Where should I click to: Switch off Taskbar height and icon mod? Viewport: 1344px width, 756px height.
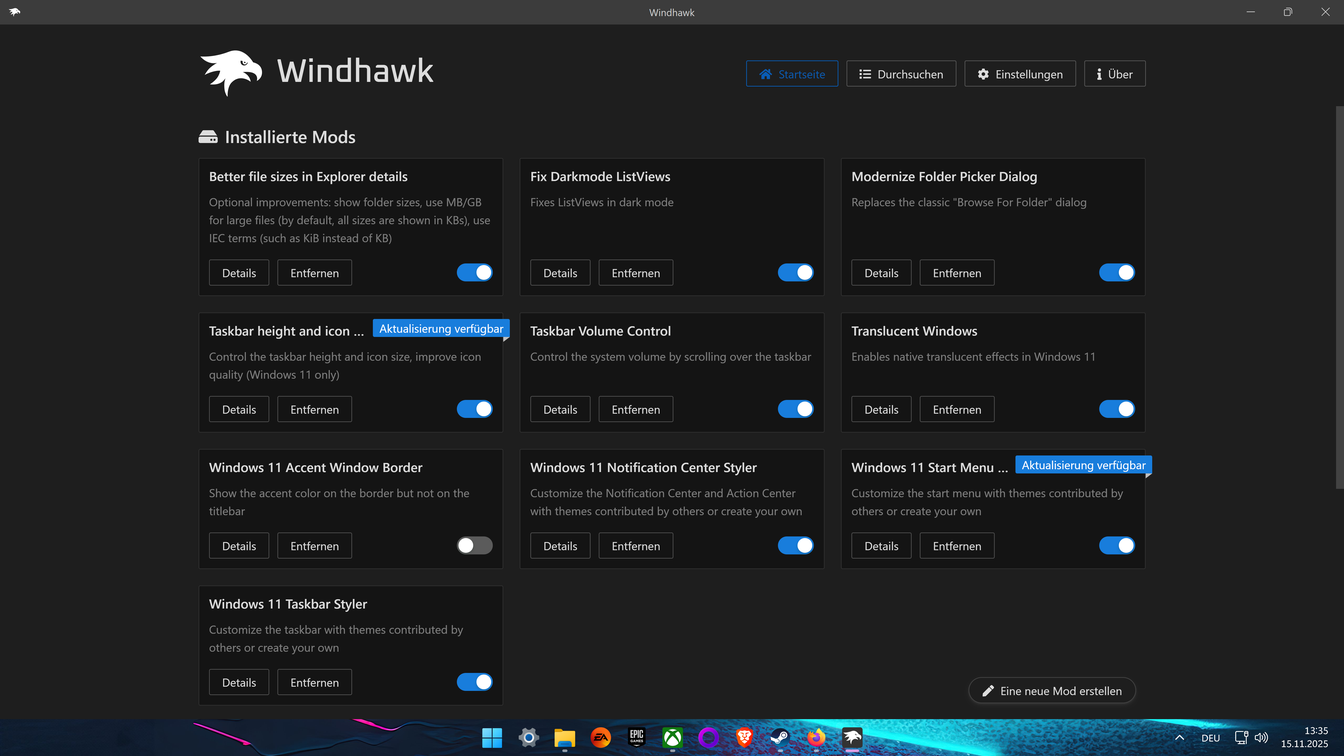pyautogui.click(x=474, y=409)
